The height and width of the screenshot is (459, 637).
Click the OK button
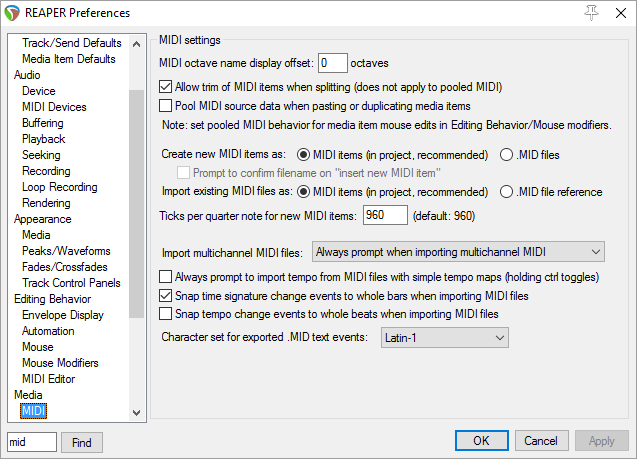(481, 441)
